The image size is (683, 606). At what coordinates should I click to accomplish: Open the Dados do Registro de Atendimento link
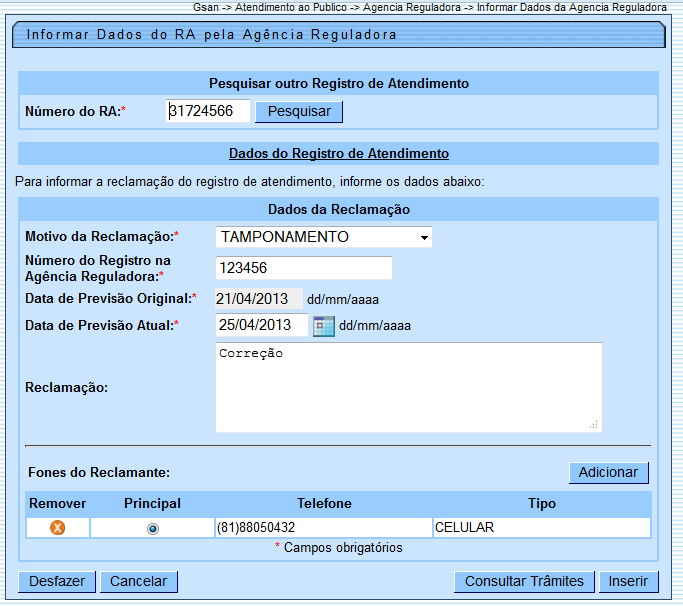point(338,154)
